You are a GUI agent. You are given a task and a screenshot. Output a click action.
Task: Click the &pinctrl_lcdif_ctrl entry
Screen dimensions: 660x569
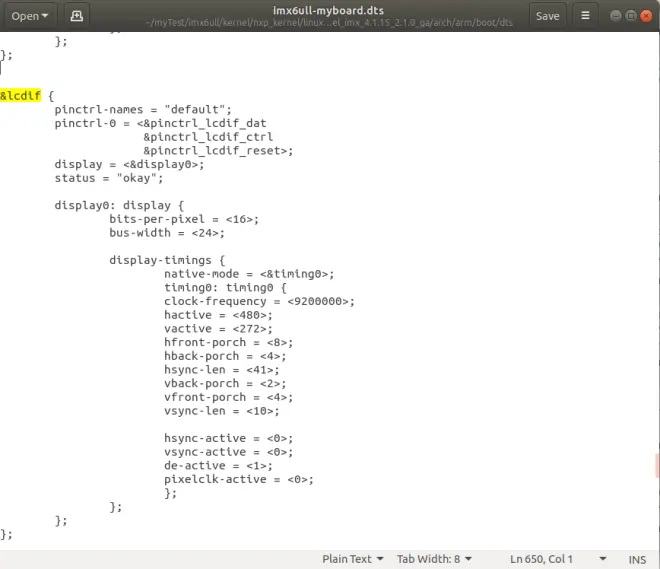[x=208, y=137]
